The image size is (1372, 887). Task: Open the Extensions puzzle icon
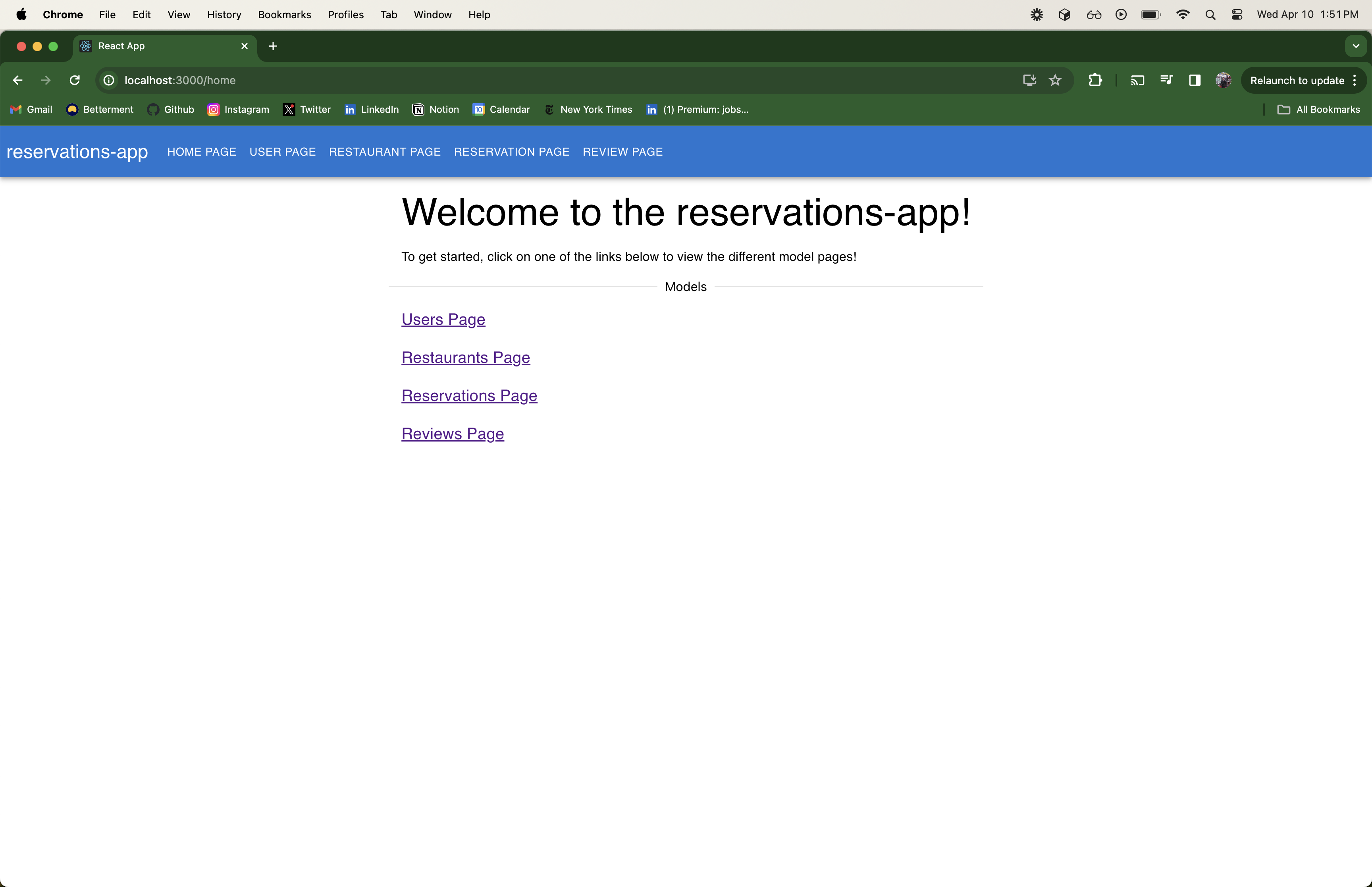[x=1095, y=80]
